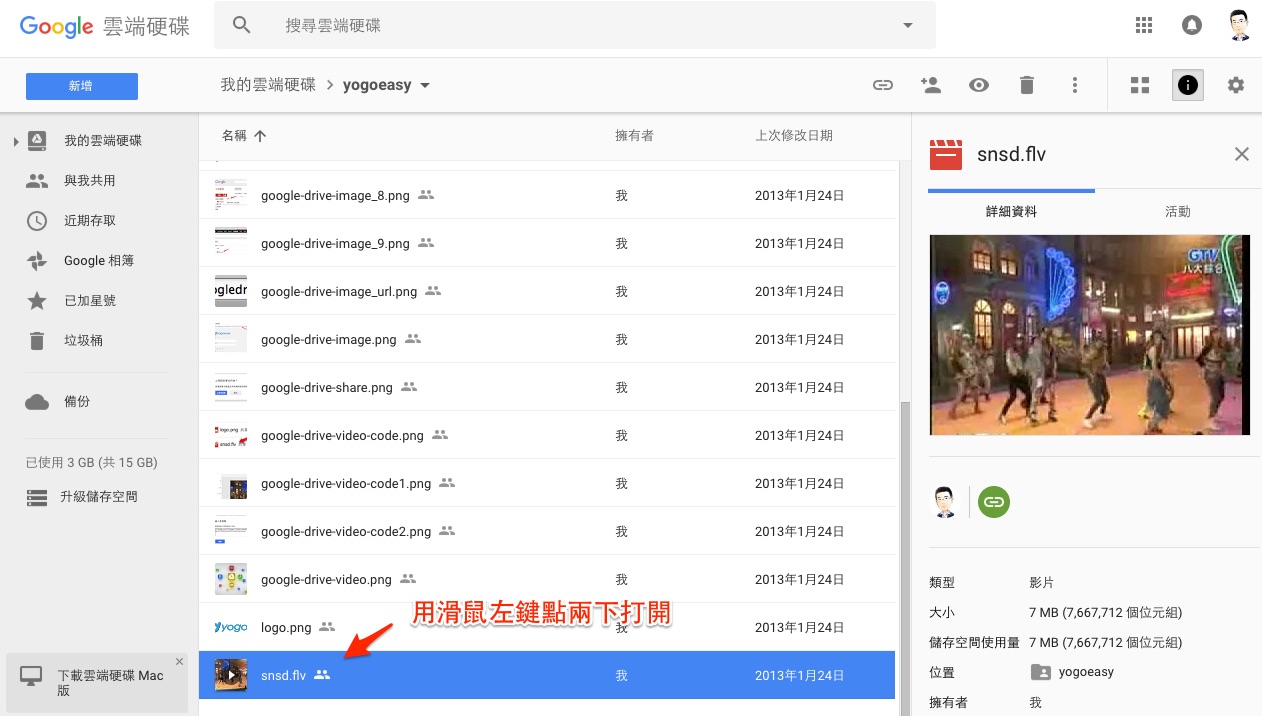Click snsd.flv title file-type icon
Screen dimensions: 1262x716
coord(946,155)
